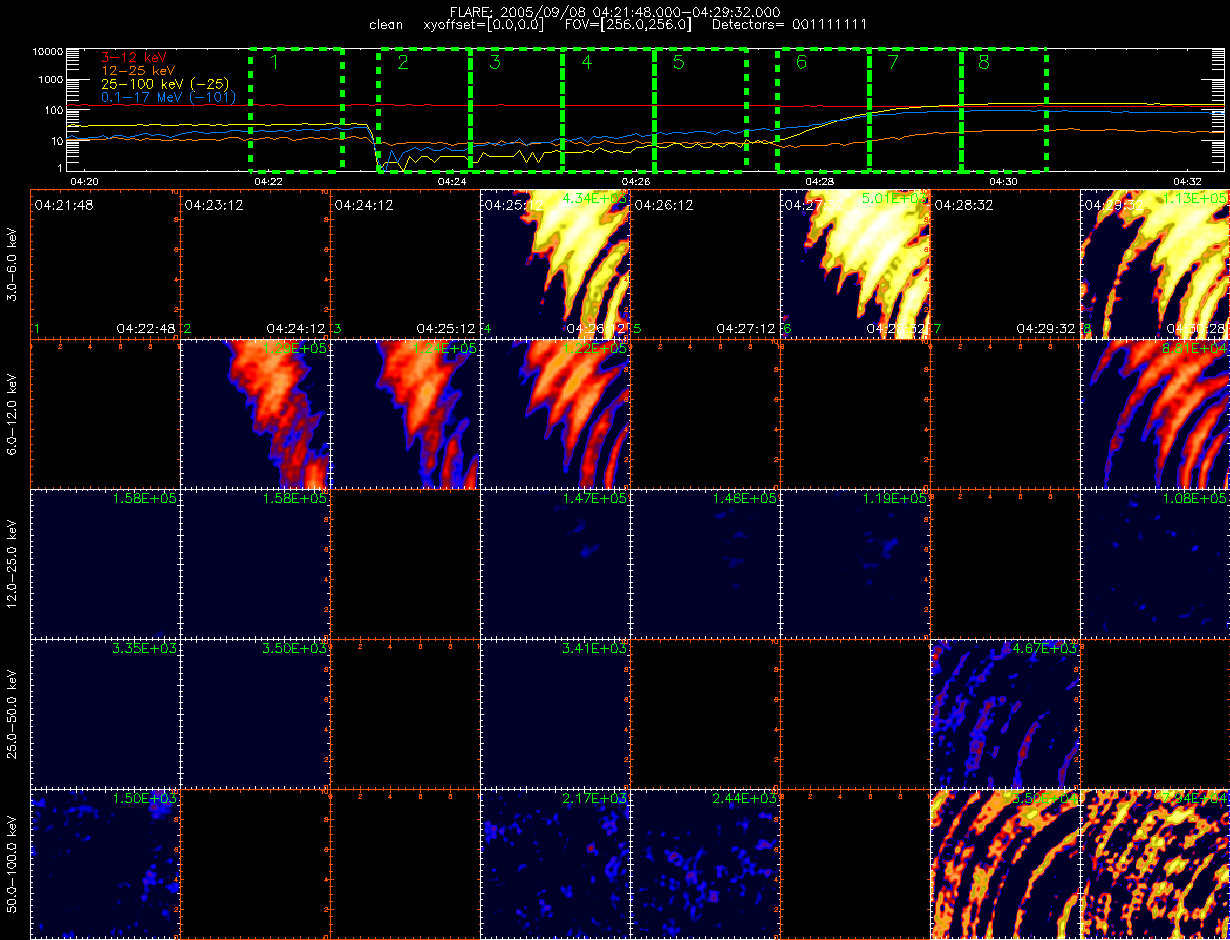Open the 6-12 keV image labeled 1.22E+05
Viewport: 1230px width, 940px height.
[x=555, y=413]
